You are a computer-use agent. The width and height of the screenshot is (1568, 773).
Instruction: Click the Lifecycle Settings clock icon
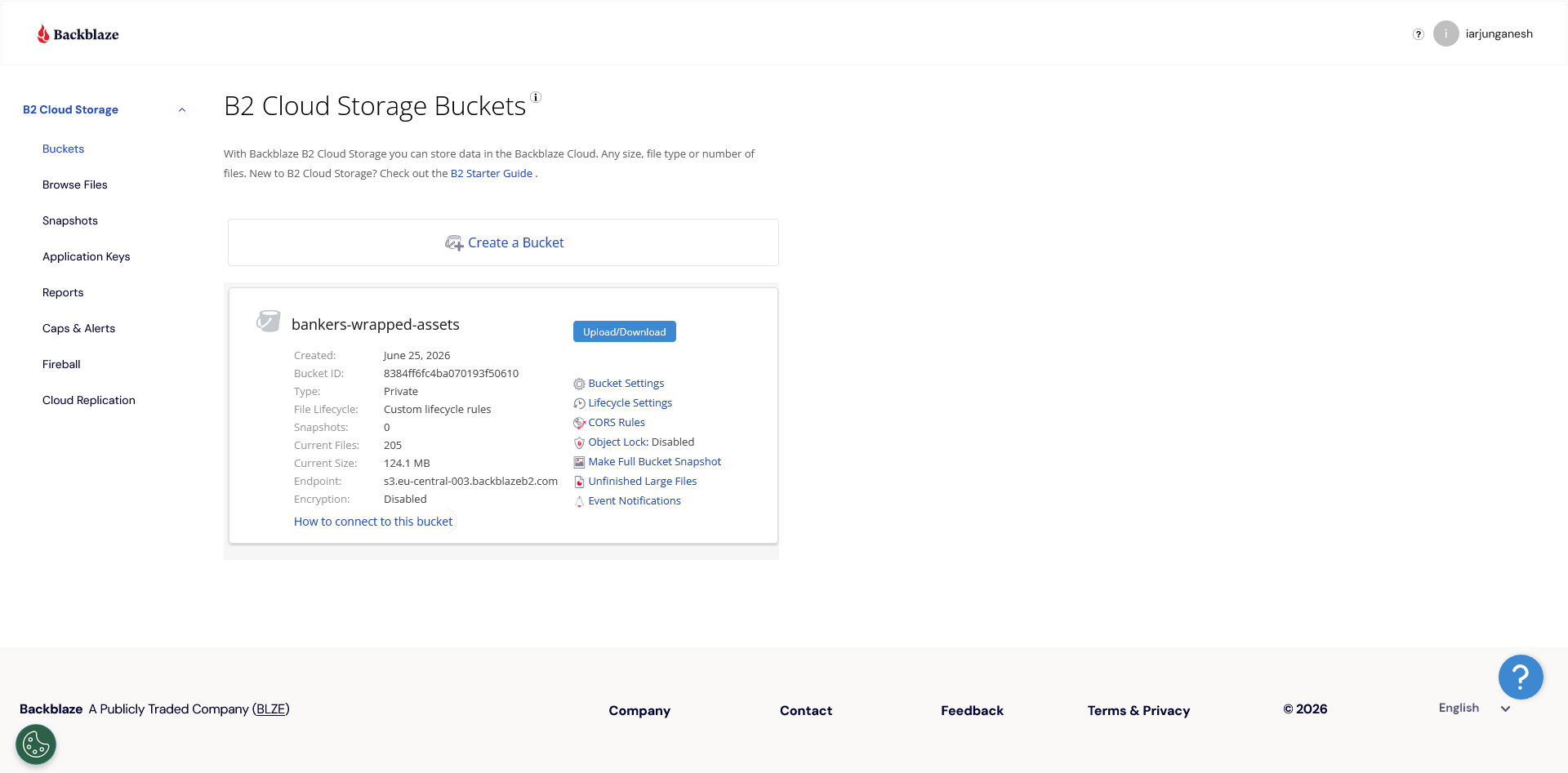point(579,403)
